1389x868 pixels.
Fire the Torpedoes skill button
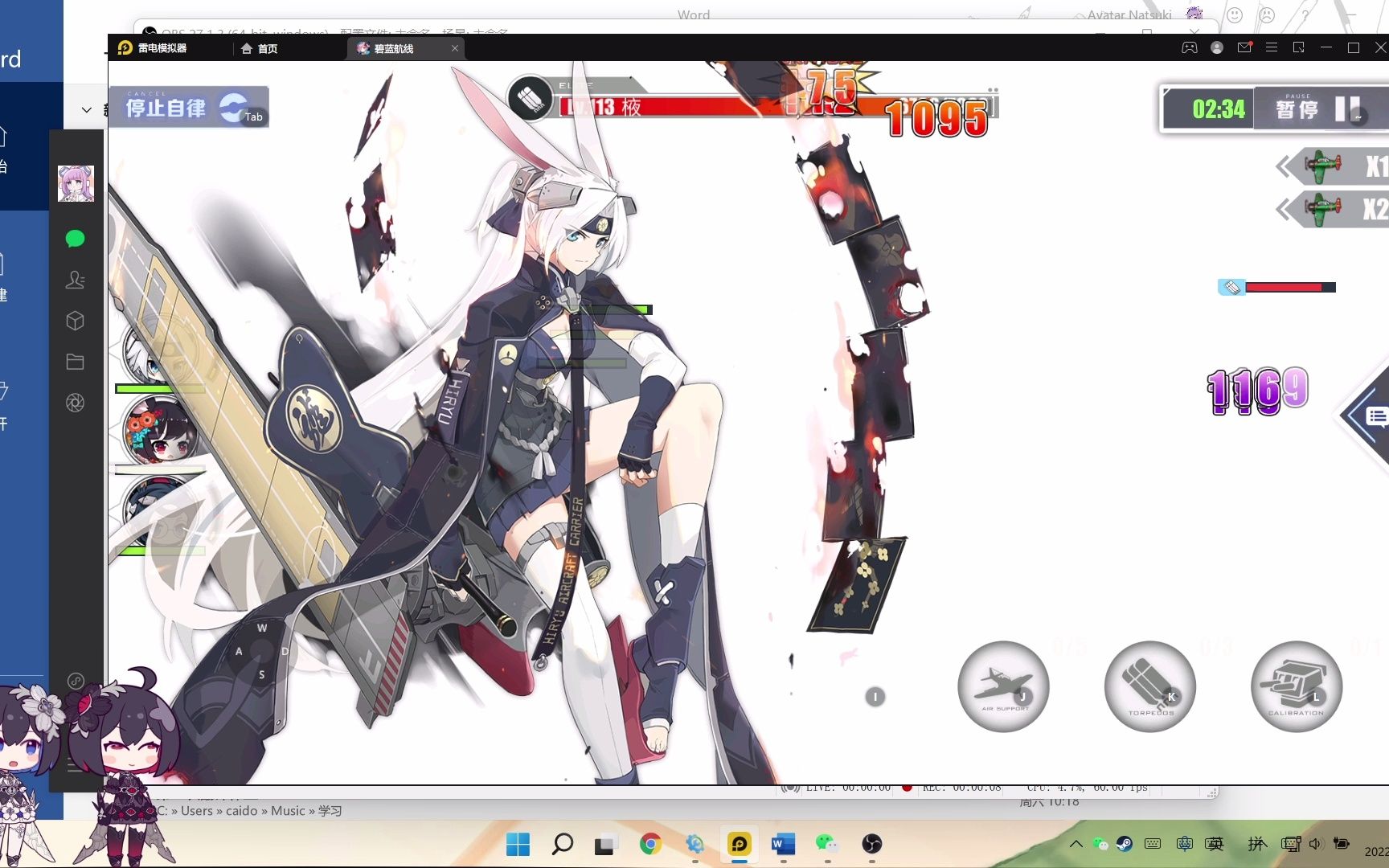[x=1150, y=686]
